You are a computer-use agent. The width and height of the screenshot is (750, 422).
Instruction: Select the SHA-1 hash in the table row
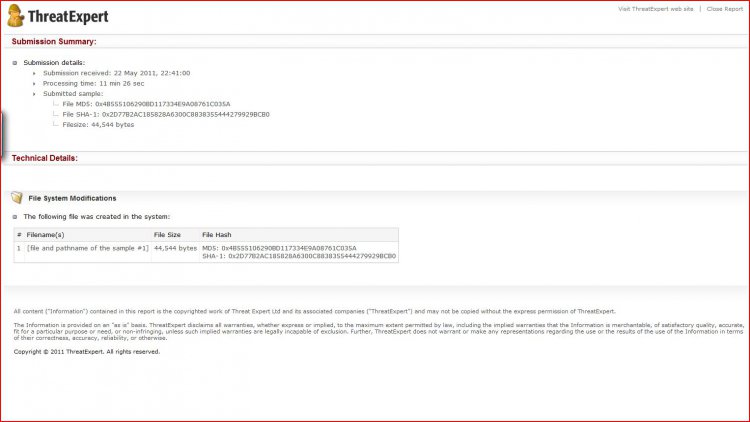pyautogui.click(x=299, y=256)
